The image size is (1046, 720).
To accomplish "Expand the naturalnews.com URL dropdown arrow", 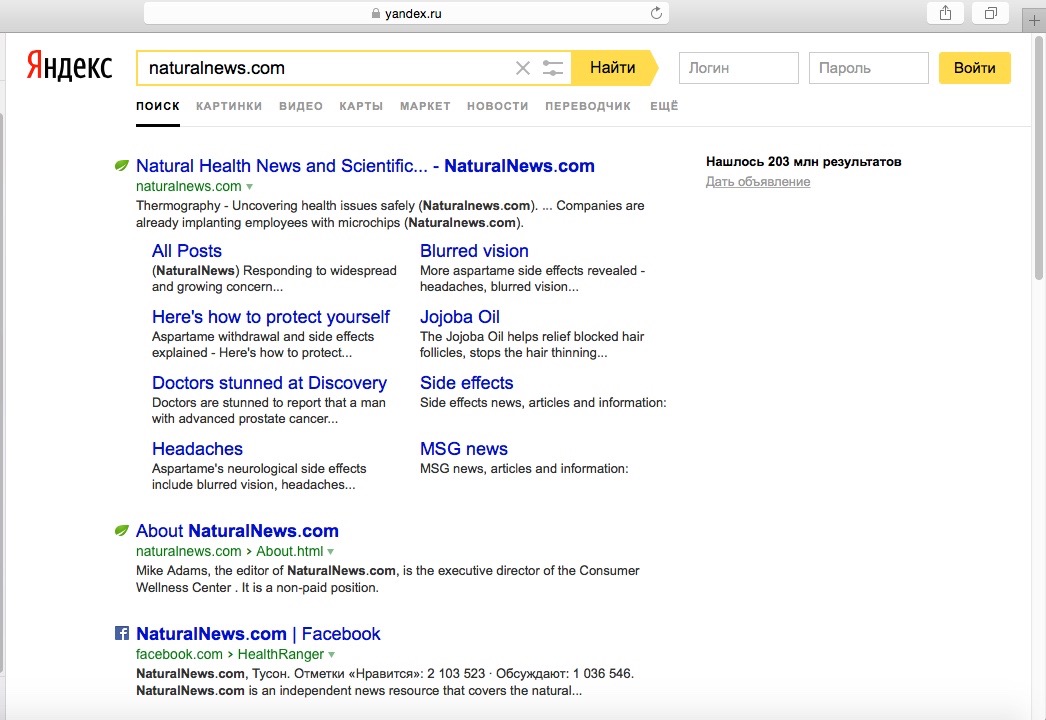I will pyautogui.click(x=250, y=187).
